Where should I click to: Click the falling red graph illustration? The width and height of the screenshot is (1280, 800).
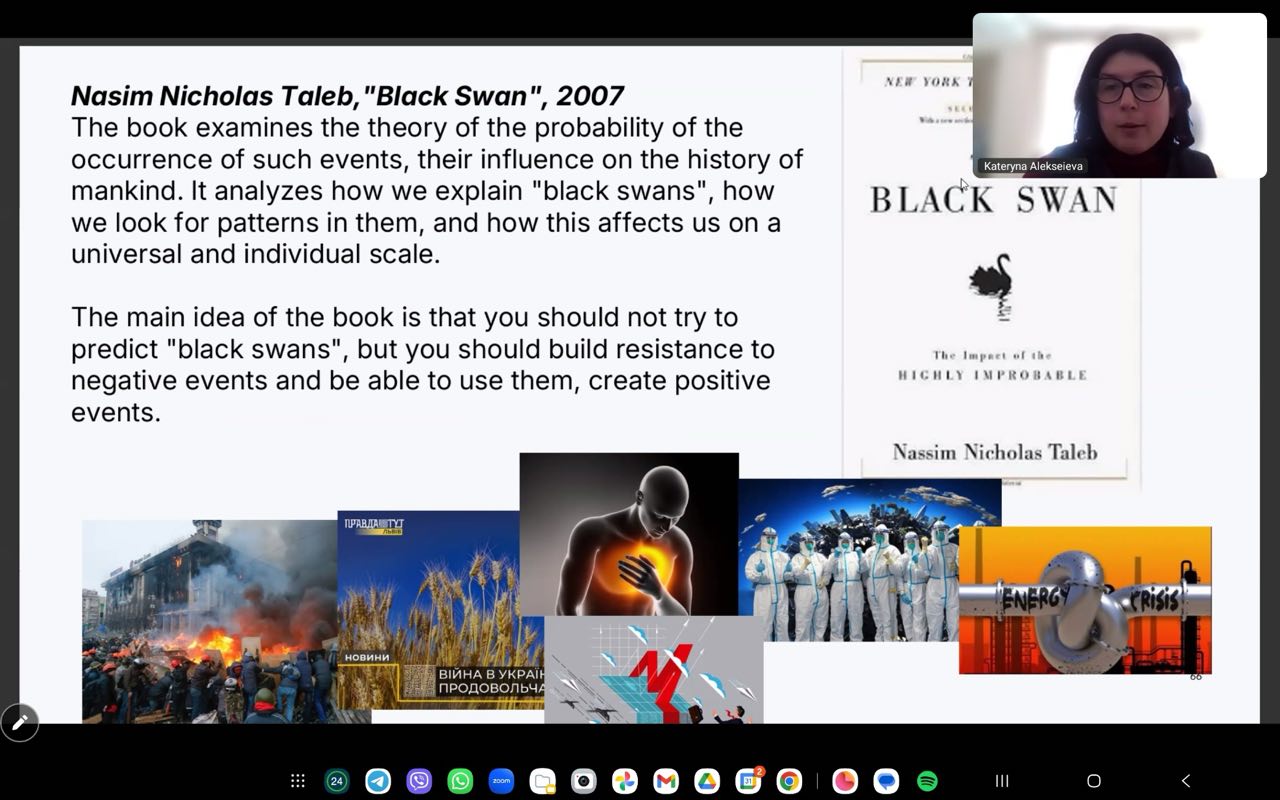[654, 669]
